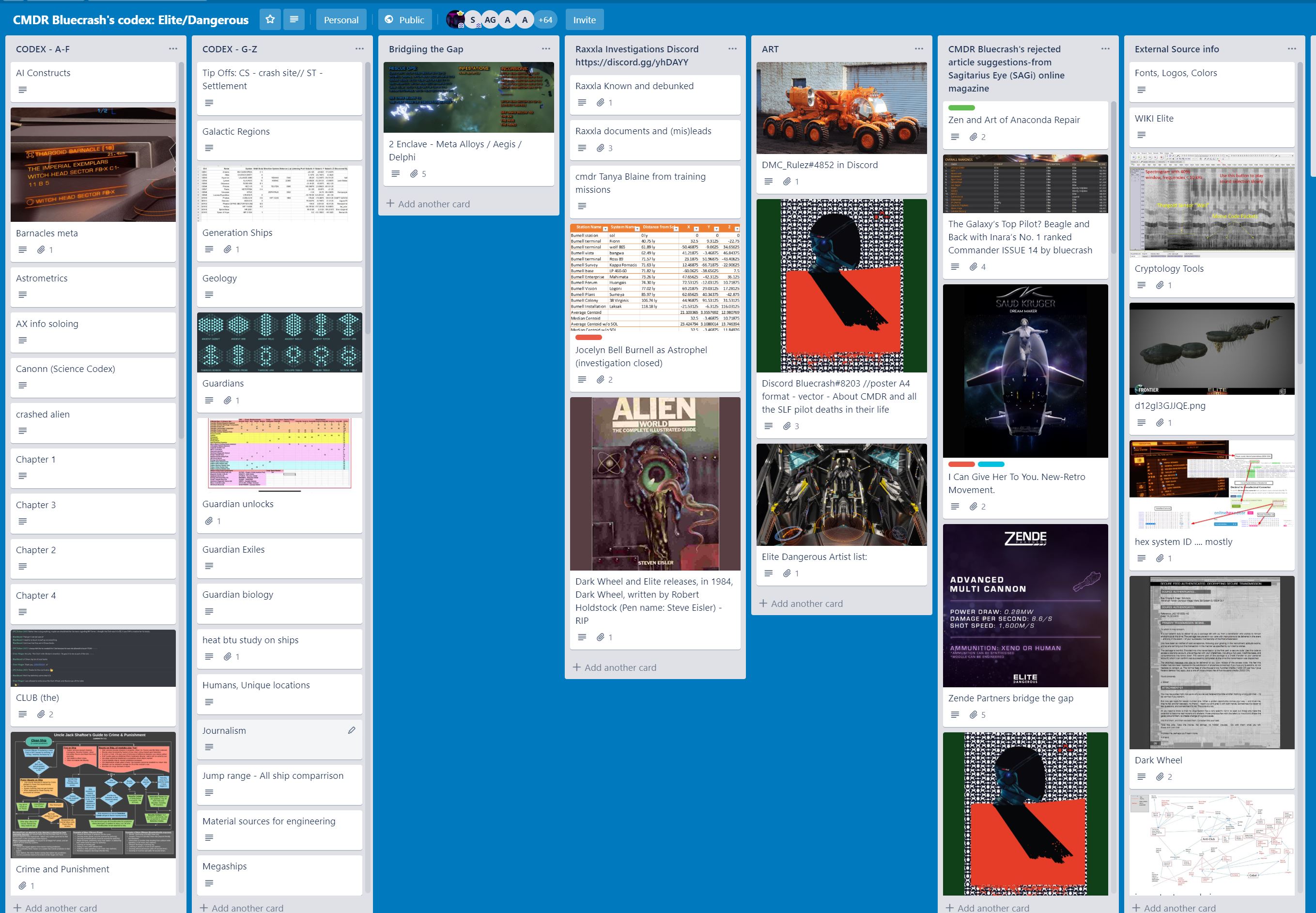Click the description icon on cmdr Tanya Blaine card

(x=582, y=206)
